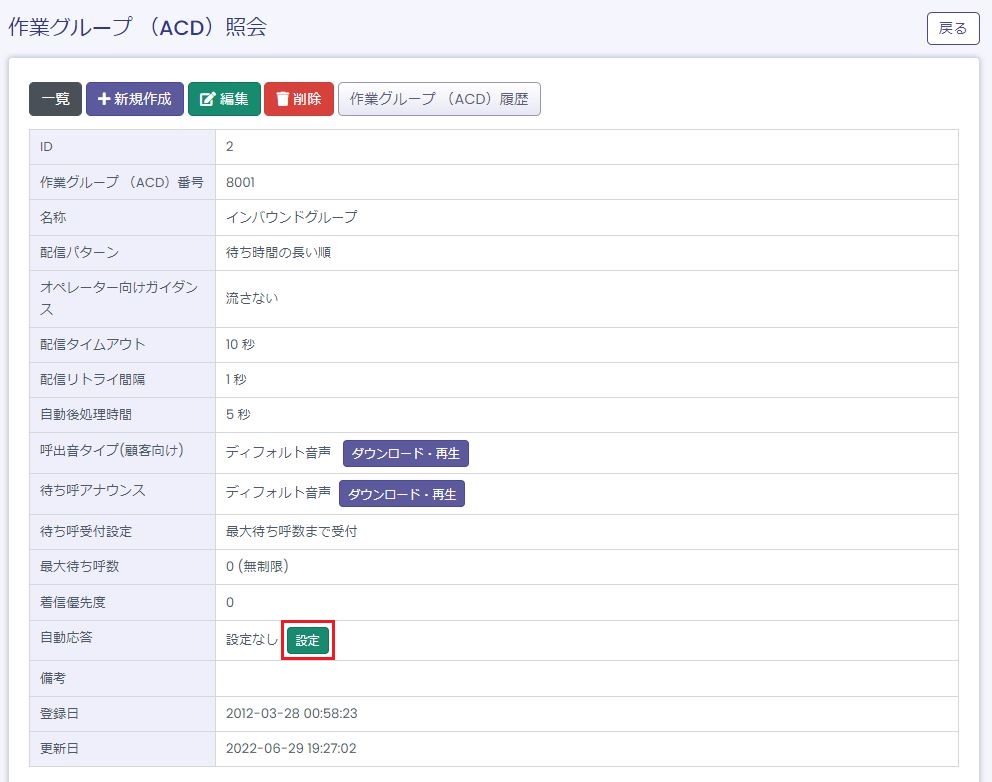This screenshot has height=782, width=992.
Task: Click the 最大待ち呼数まで受付 value
Action: pyautogui.click(x=291, y=531)
